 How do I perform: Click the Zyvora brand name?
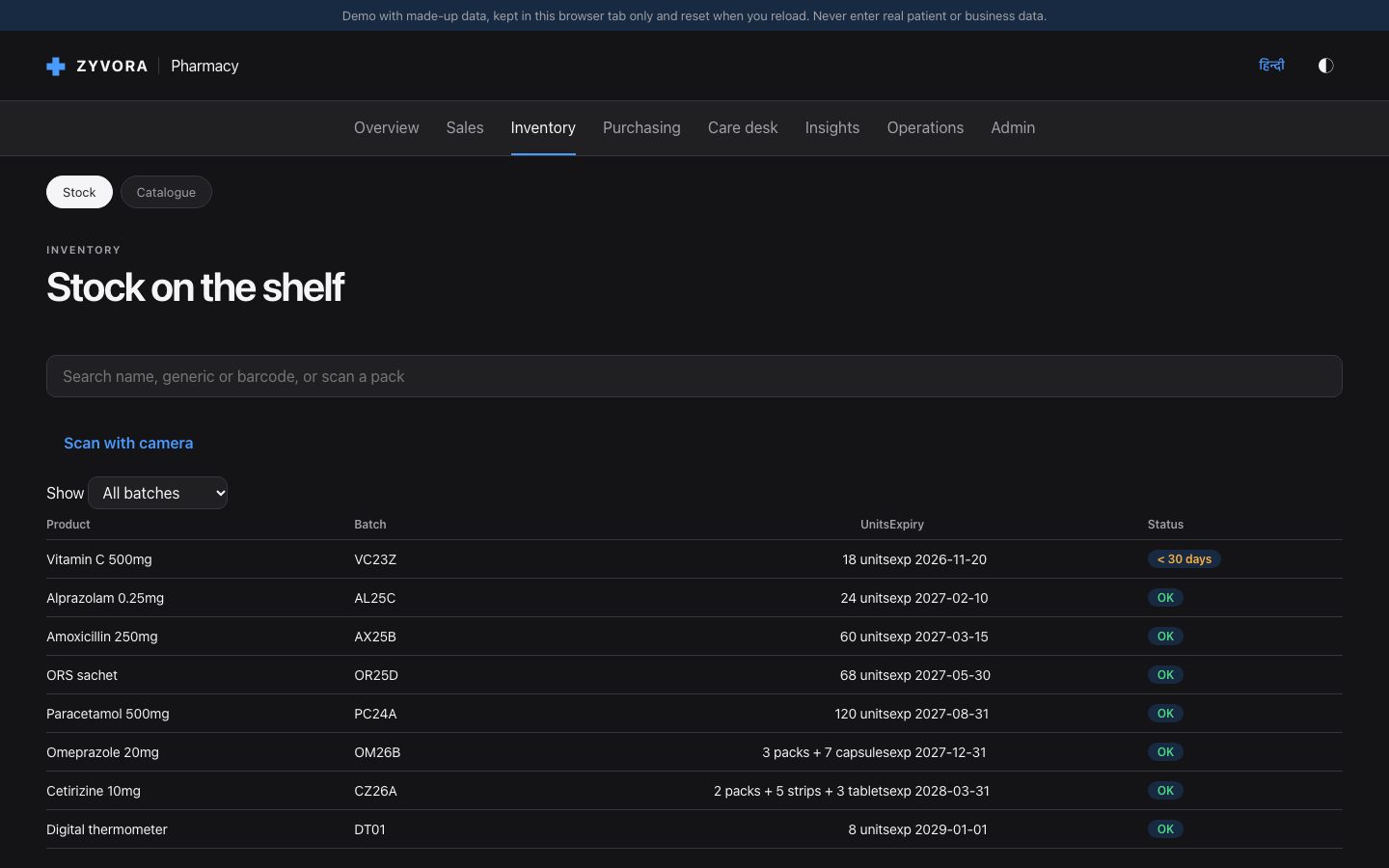coord(112,66)
